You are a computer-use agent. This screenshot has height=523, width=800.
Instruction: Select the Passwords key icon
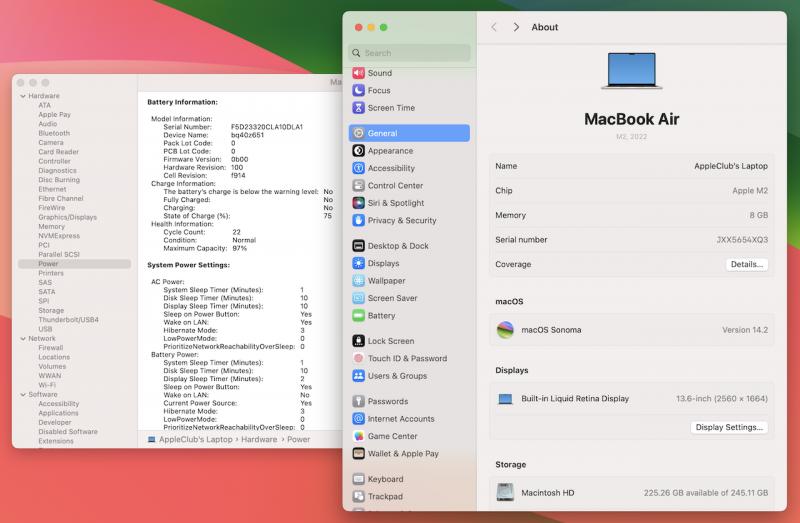(x=358, y=401)
